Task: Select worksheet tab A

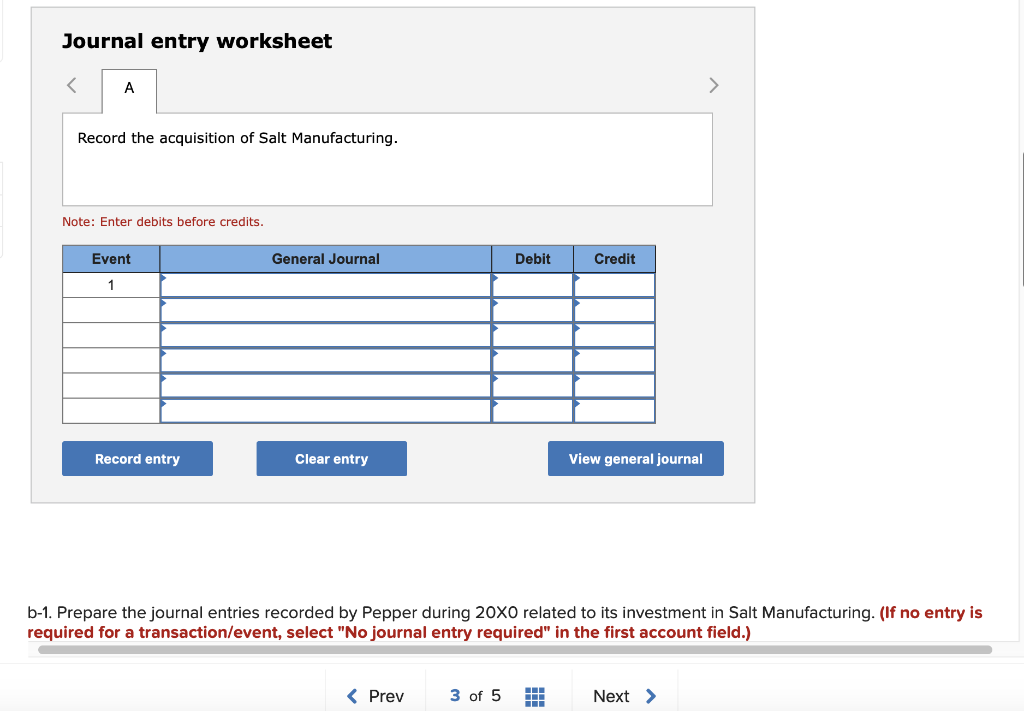Action: pos(129,91)
